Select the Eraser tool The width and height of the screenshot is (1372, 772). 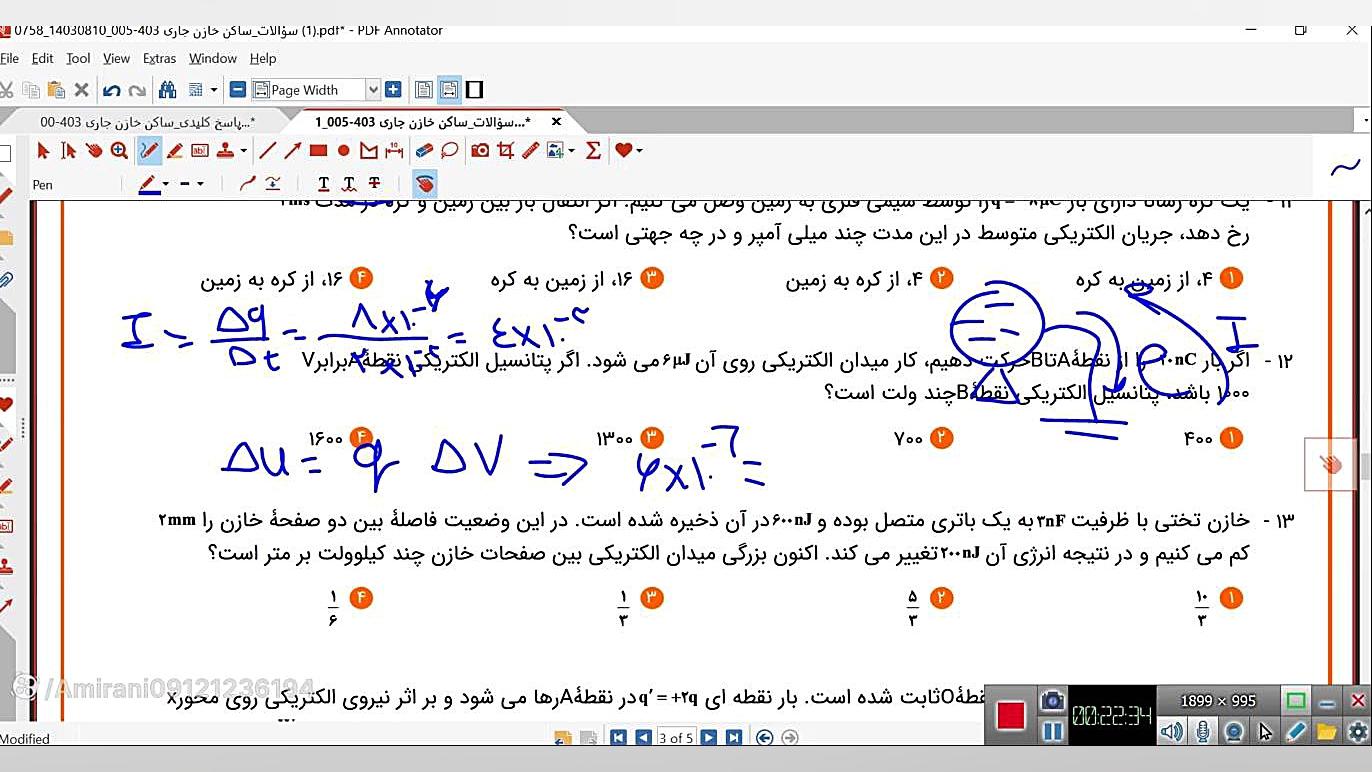click(x=424, y=151)
